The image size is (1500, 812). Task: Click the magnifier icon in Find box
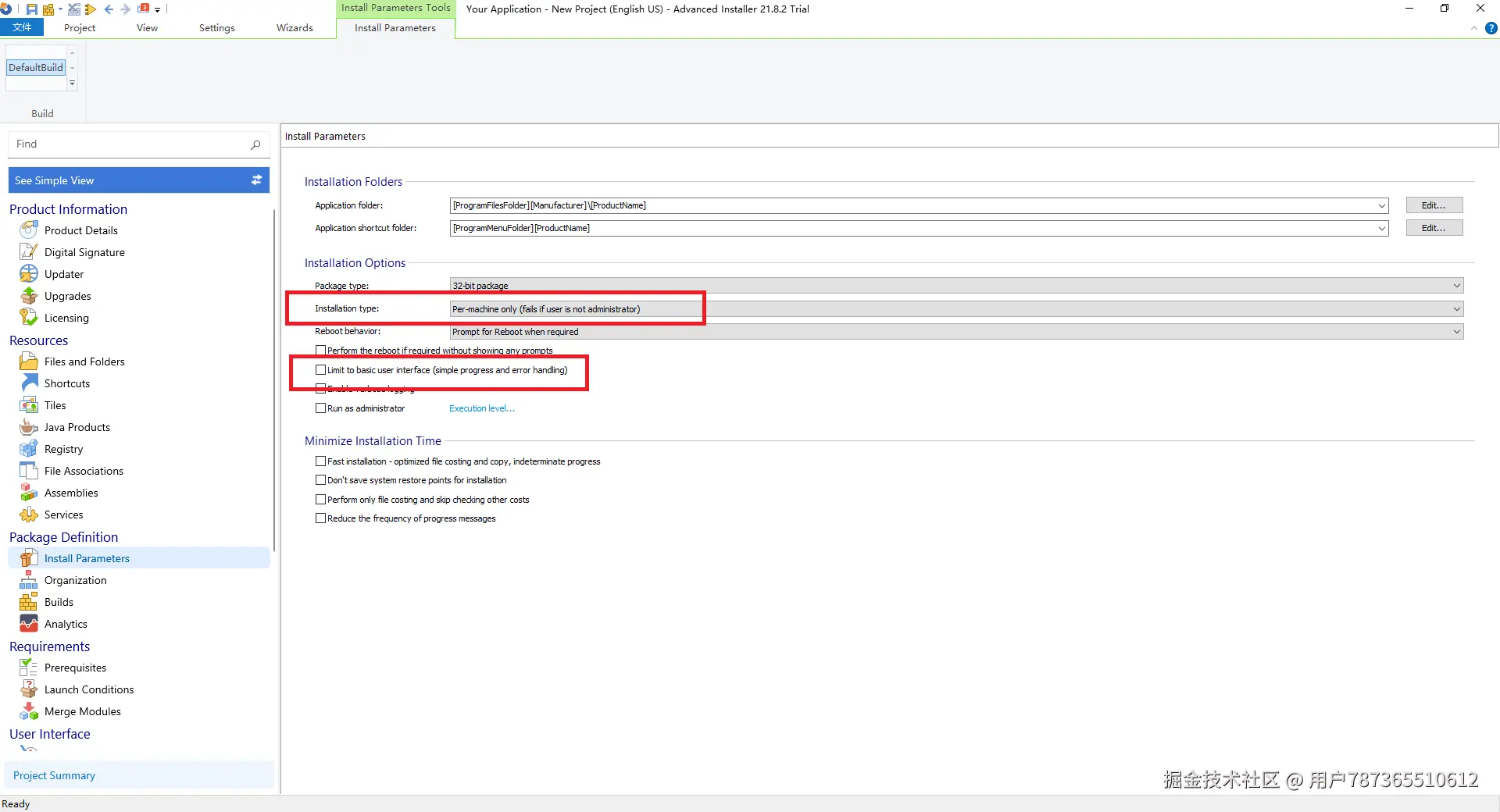(255, 144)
